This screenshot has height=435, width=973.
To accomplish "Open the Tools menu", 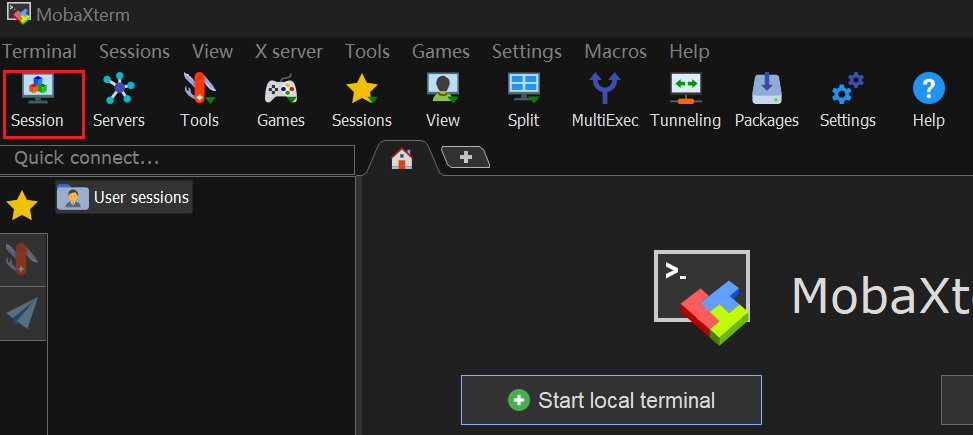I will [x=368, y=52].
